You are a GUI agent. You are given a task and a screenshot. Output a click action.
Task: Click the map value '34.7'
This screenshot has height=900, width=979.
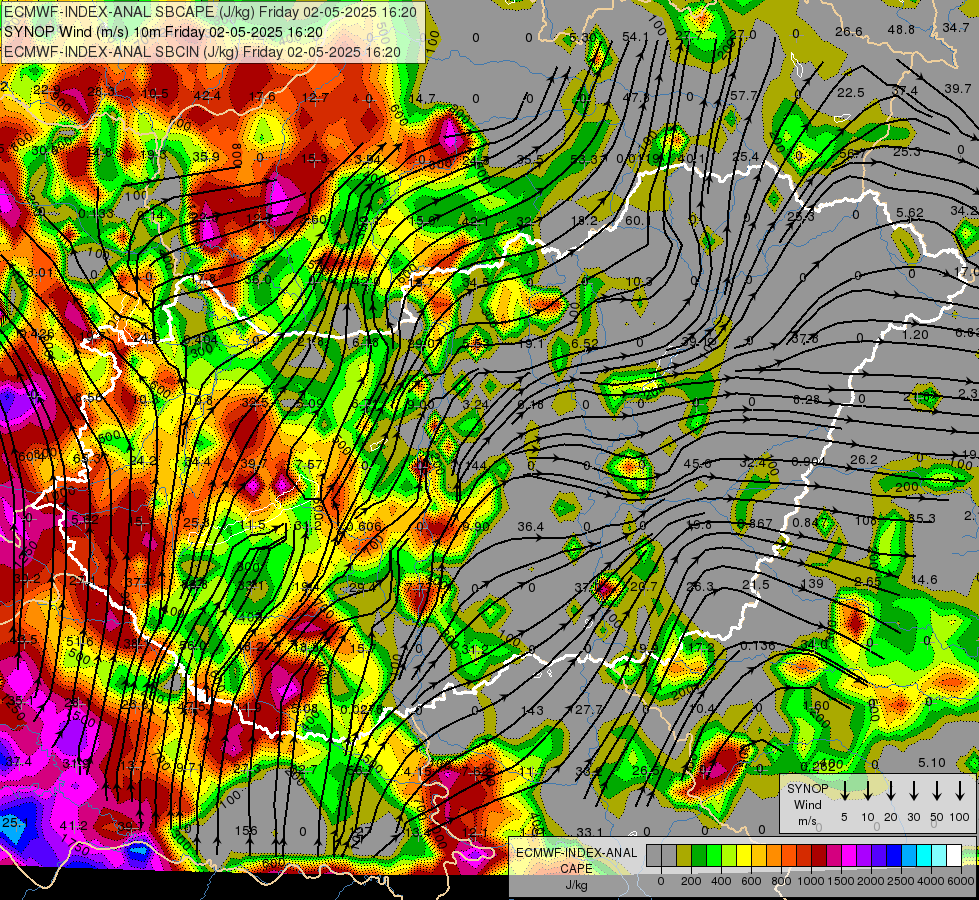956,27
